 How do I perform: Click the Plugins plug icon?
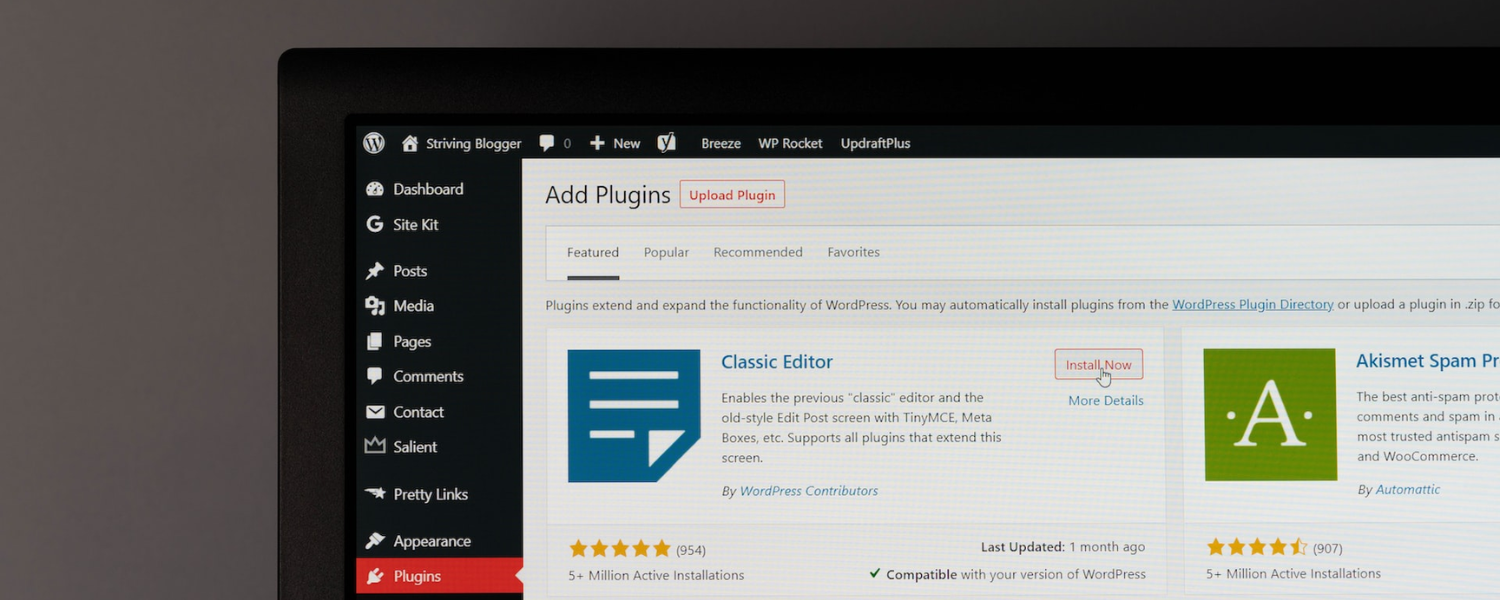(x=375, y=576)
